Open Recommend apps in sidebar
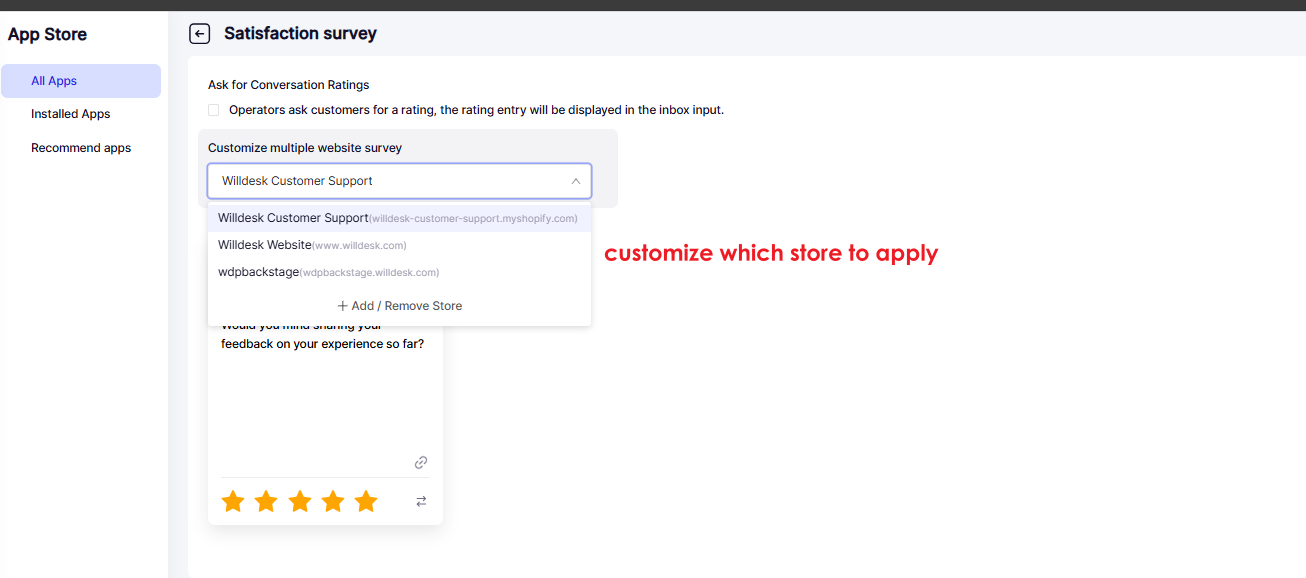 click(x=81, y=148)
